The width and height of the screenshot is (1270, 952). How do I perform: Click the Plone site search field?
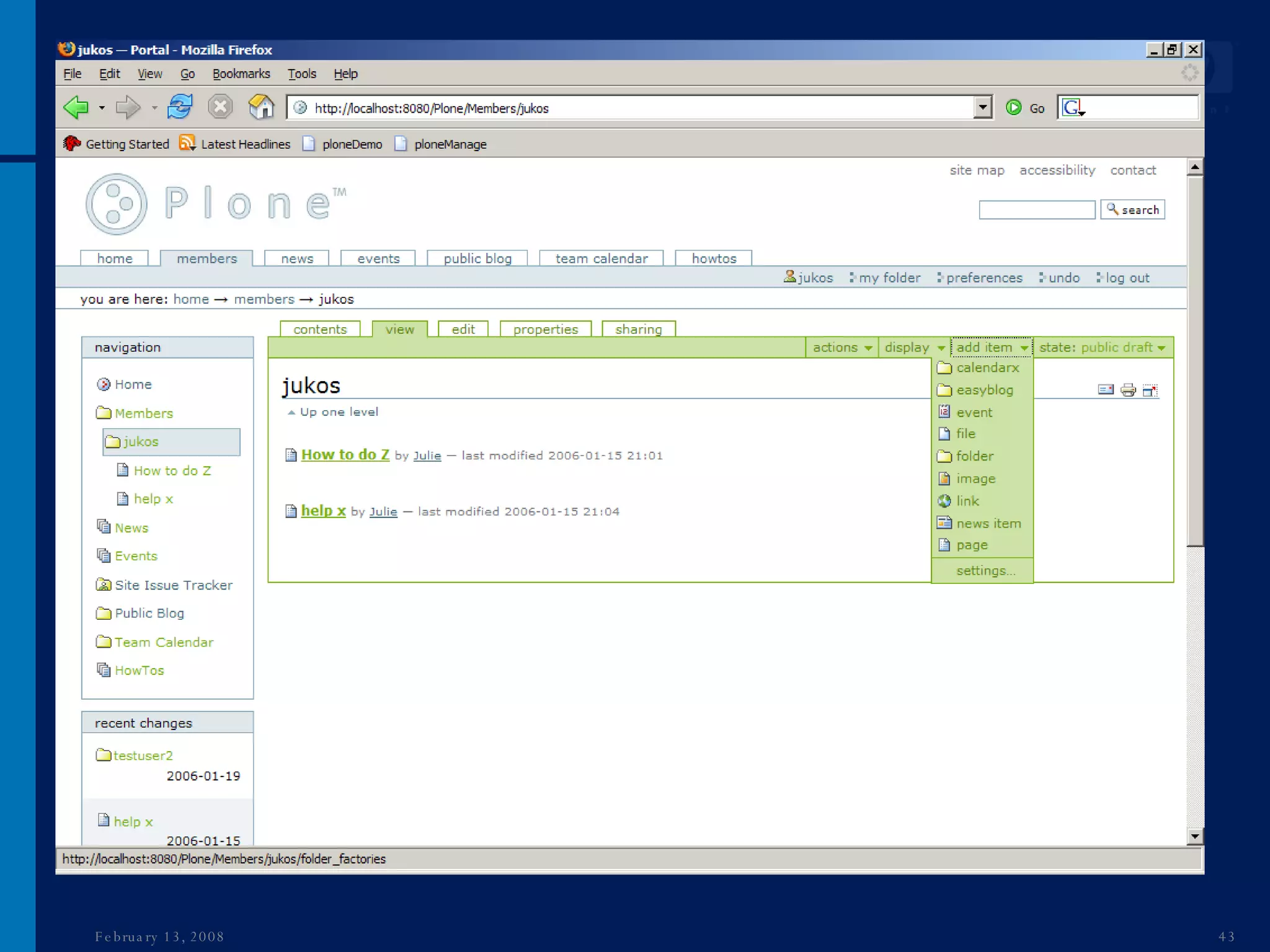click(1036, 209)
